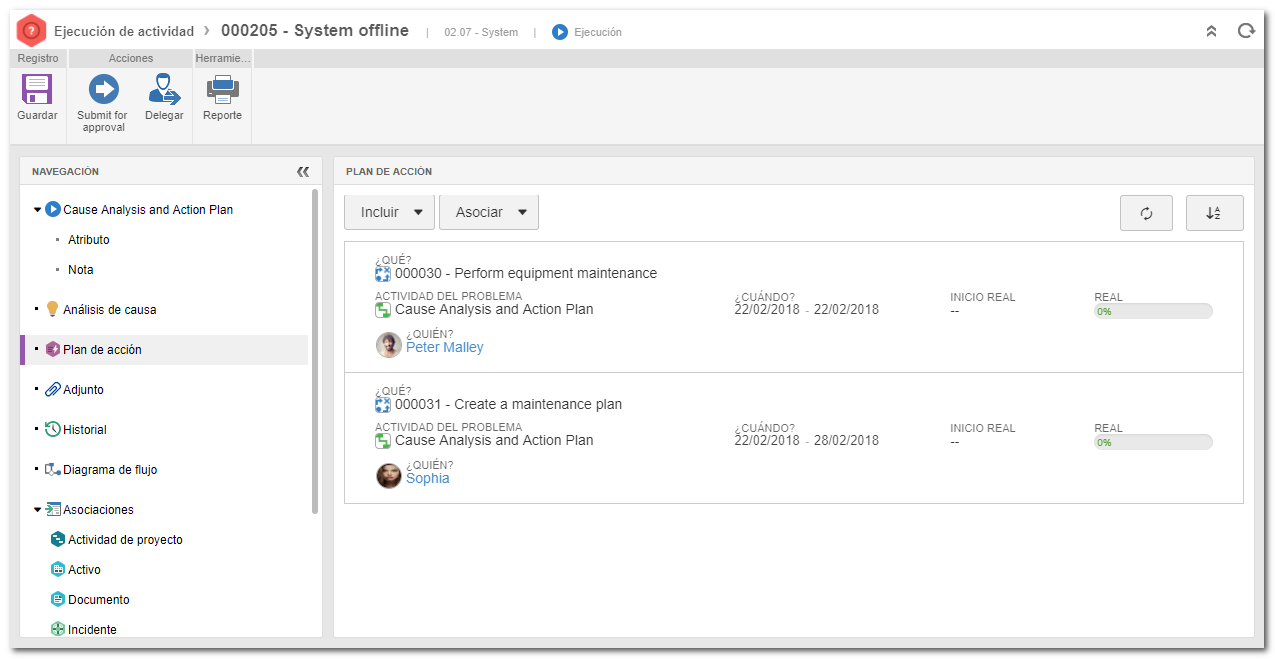Click the Asociaciones list icon
Image resolution: width=1275 pixels, height=659 pixels.
tap(54, 510)
